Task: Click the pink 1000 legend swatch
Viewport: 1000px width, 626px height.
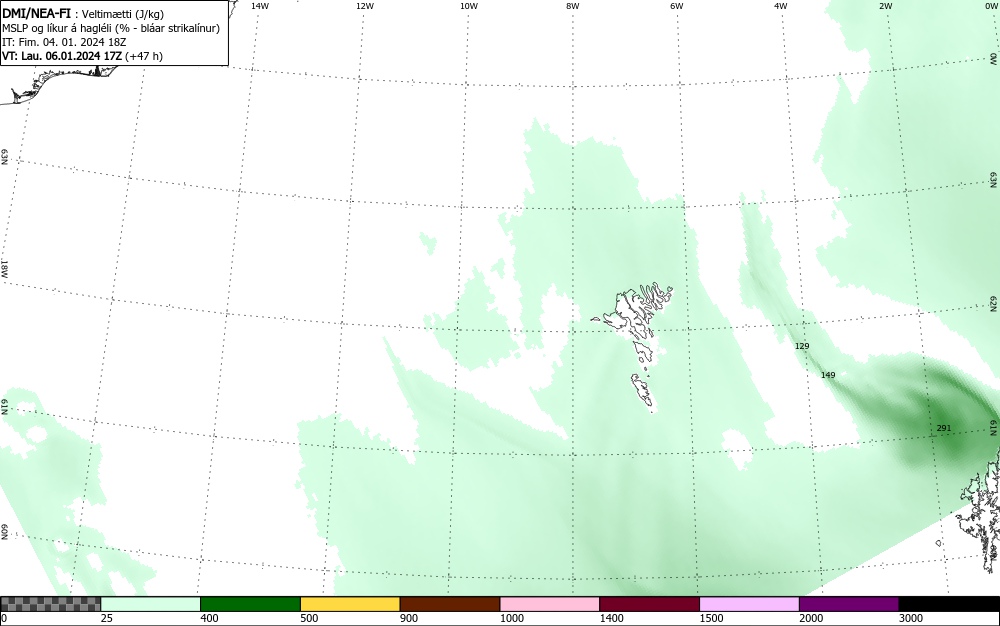Action: pos(550,604)
